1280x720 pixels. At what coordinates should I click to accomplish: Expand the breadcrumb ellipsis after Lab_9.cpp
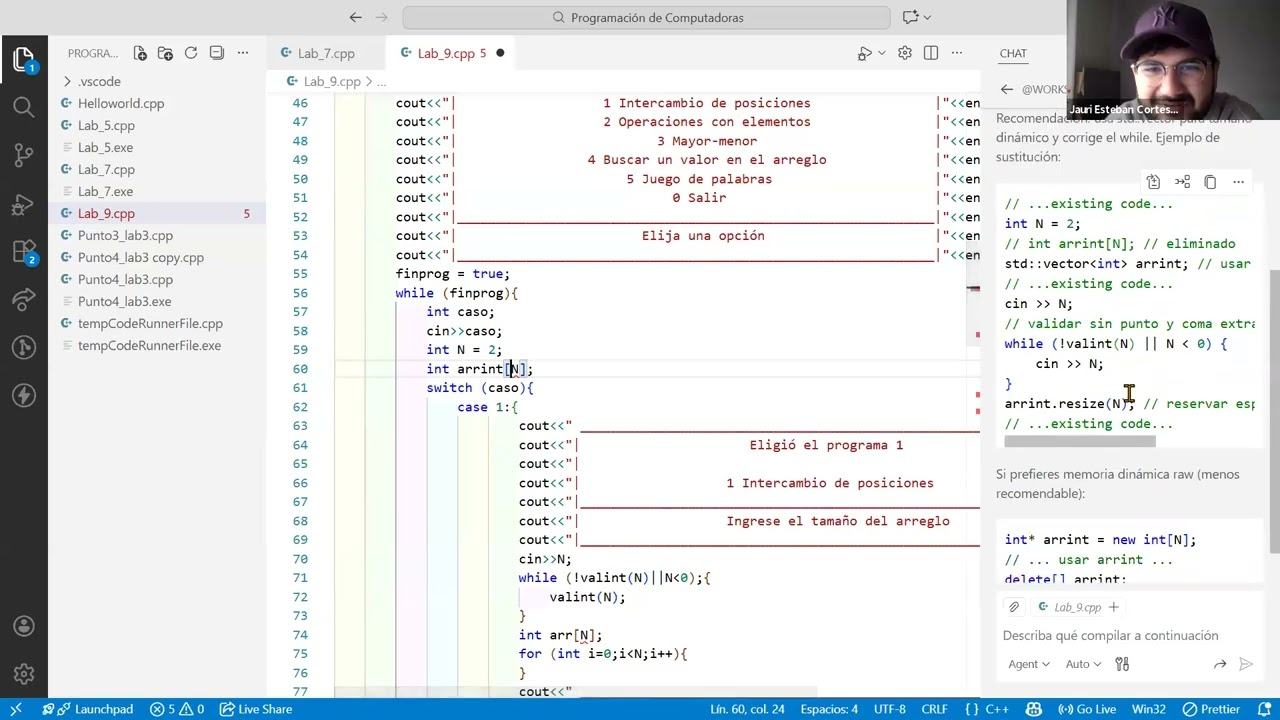click(x=381, y=82)
